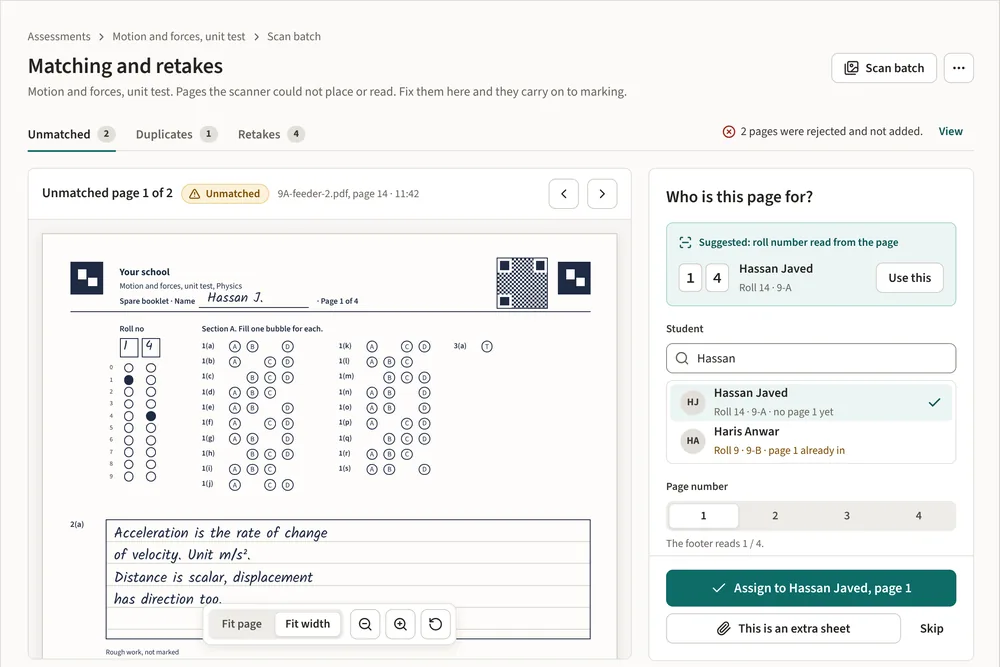
Task: Switch to the Unmatched tab
Action: tap(71, 134)
